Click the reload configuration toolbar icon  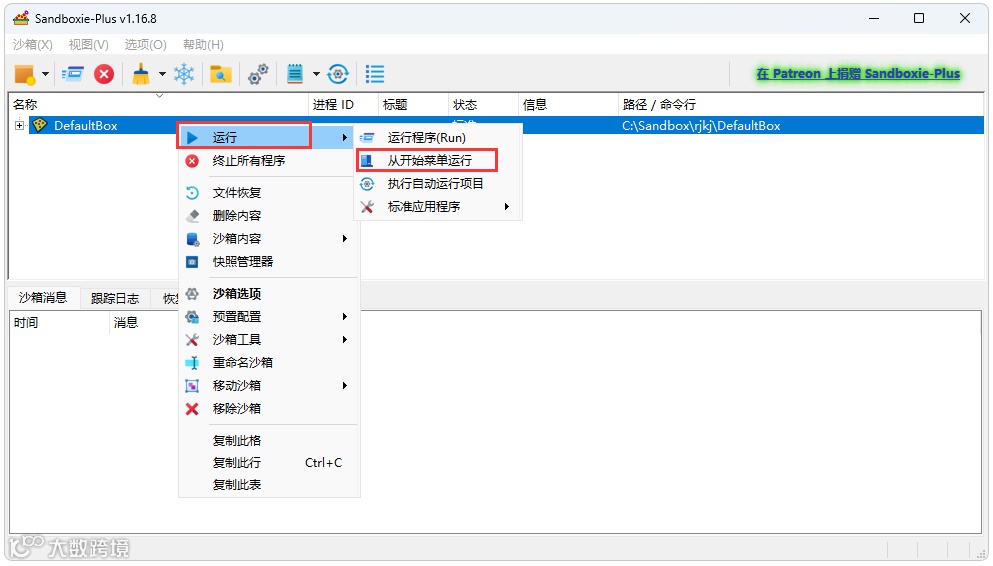[338, 74]
